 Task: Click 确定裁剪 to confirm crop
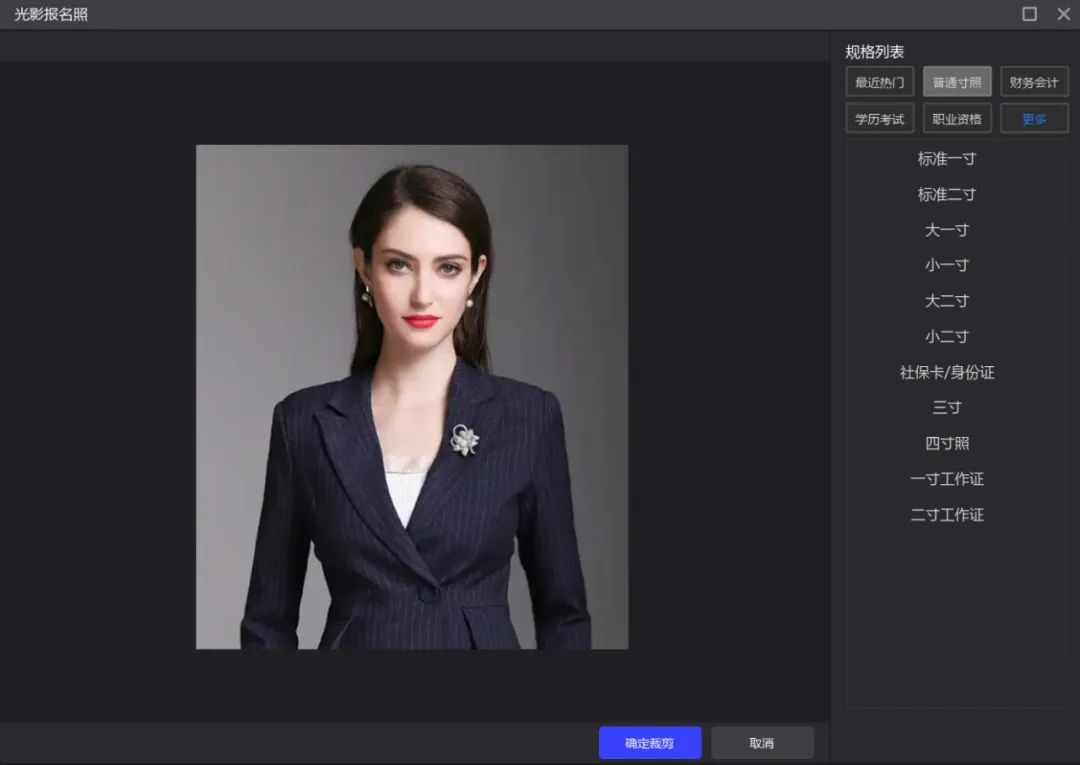click(650, 743)
